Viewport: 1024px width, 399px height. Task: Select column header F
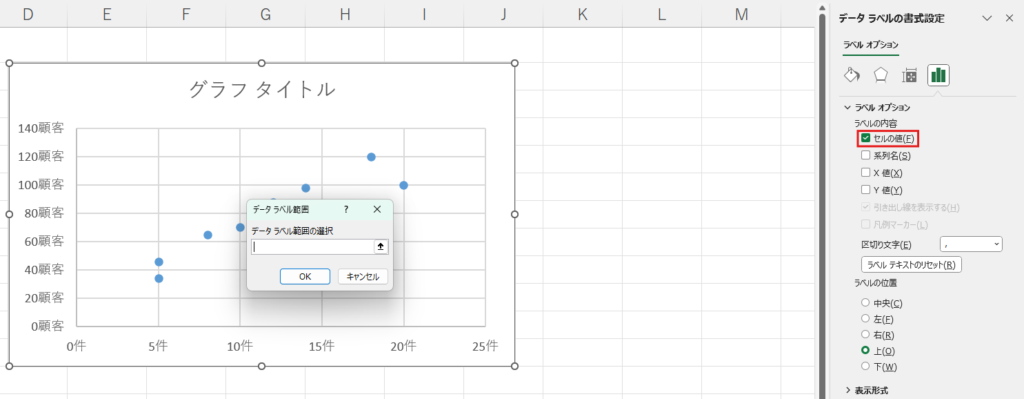pos(186,14)
